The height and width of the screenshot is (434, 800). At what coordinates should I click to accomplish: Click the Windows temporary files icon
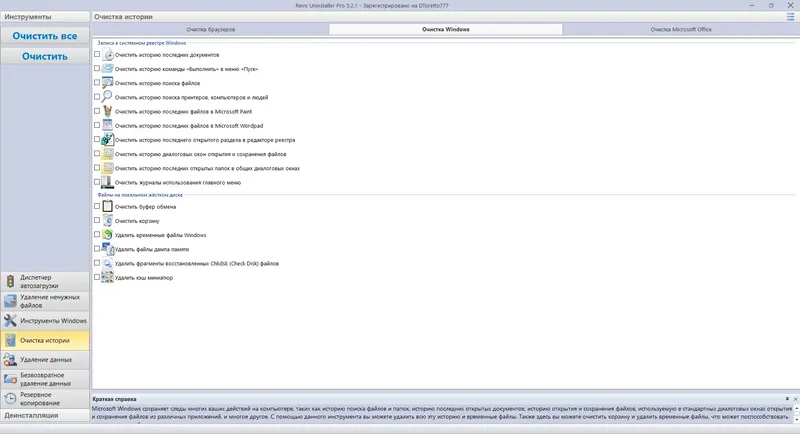click(x=107, y=235)
